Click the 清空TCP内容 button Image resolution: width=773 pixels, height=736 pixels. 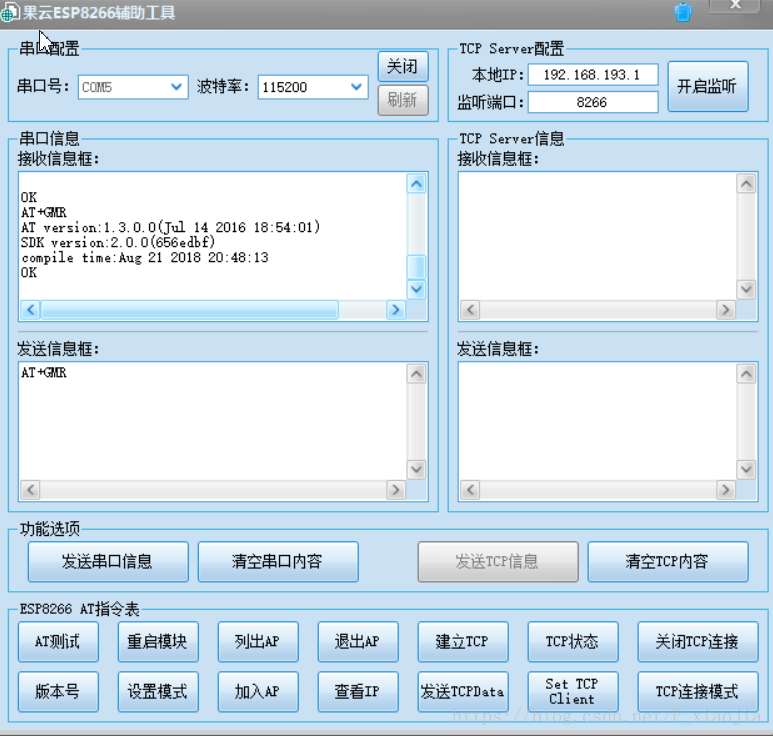[668, 561]
